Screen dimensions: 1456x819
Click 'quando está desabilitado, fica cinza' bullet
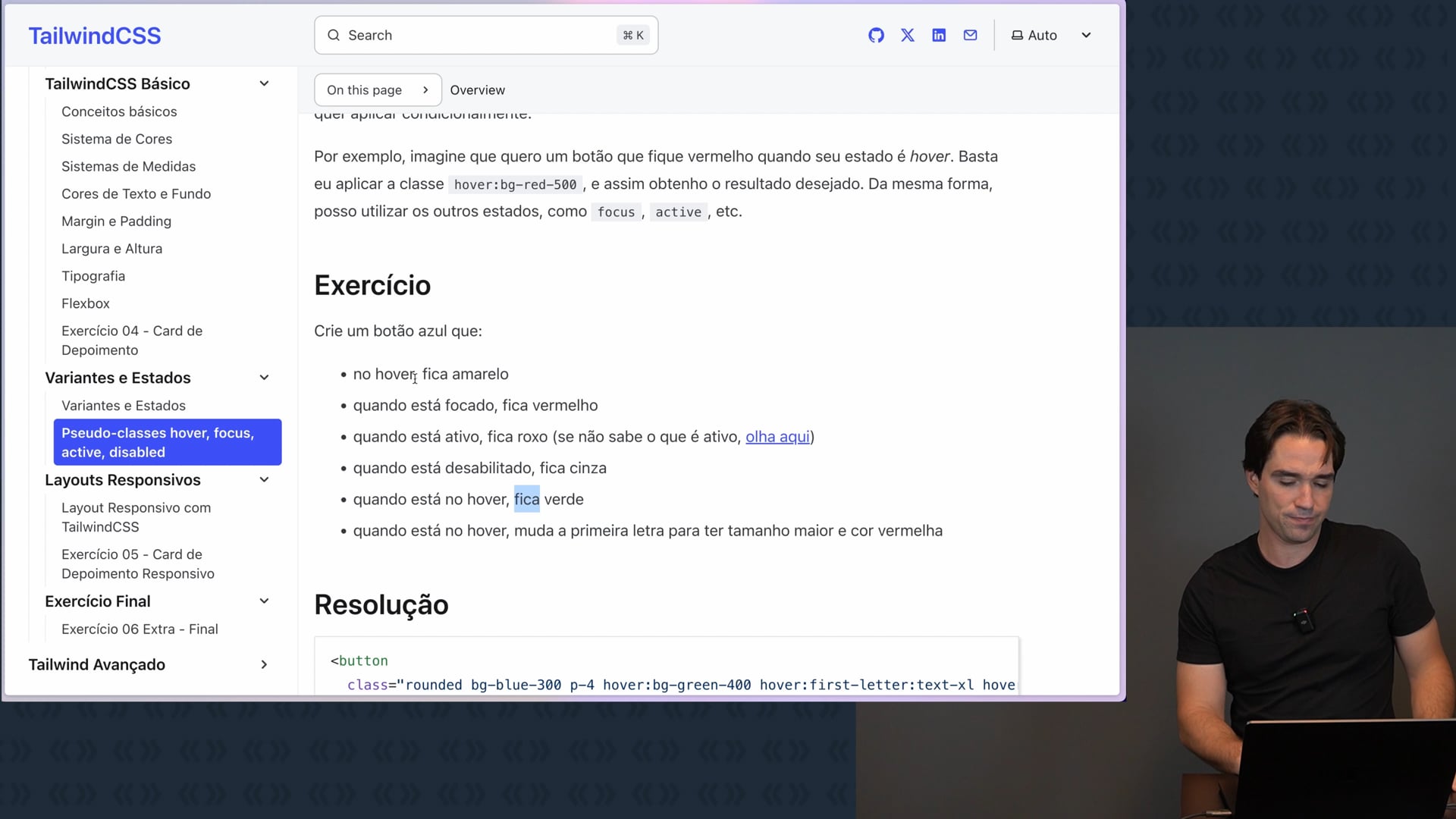[480, 468]
